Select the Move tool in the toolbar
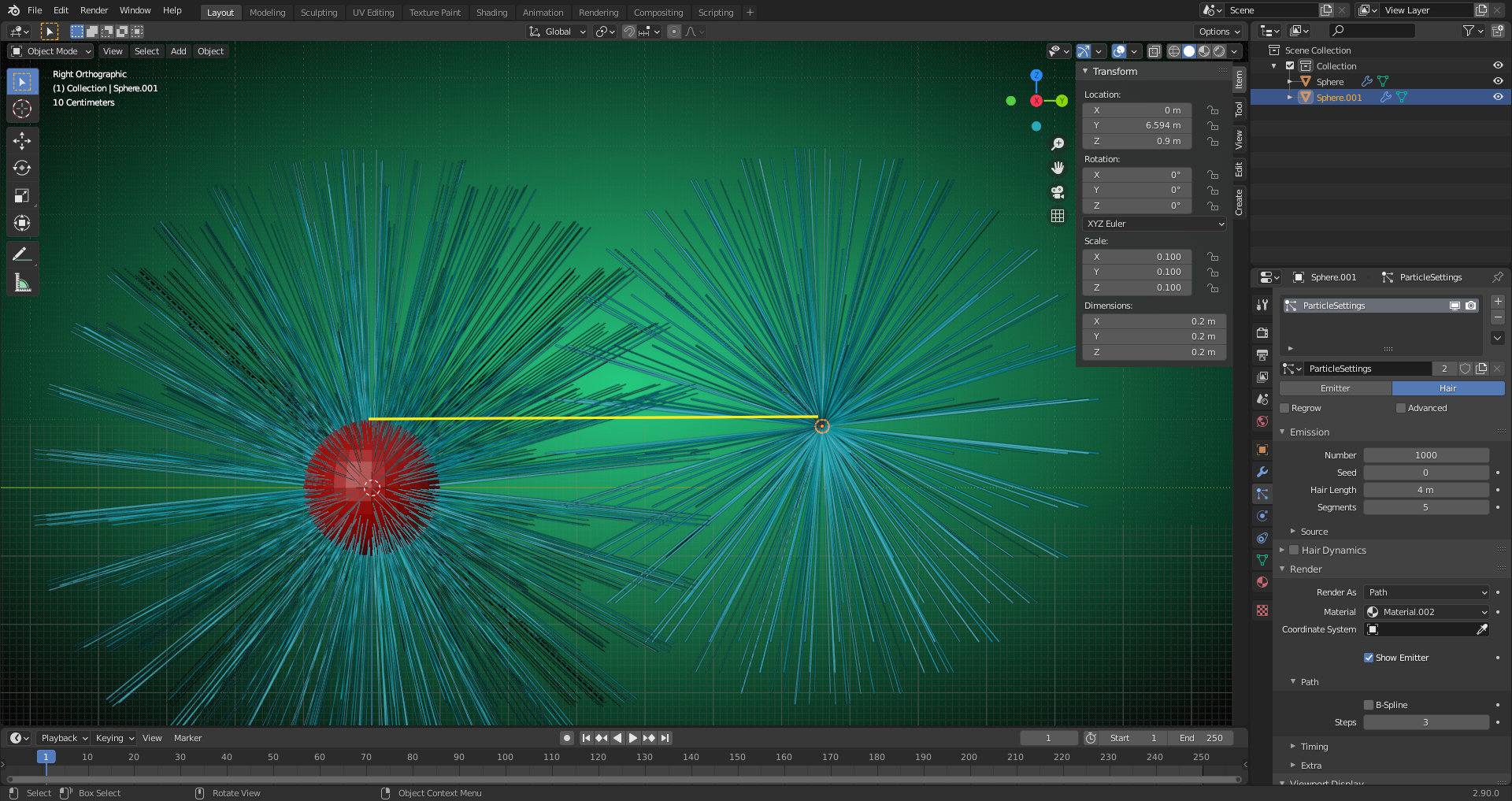 pos(22,140)
